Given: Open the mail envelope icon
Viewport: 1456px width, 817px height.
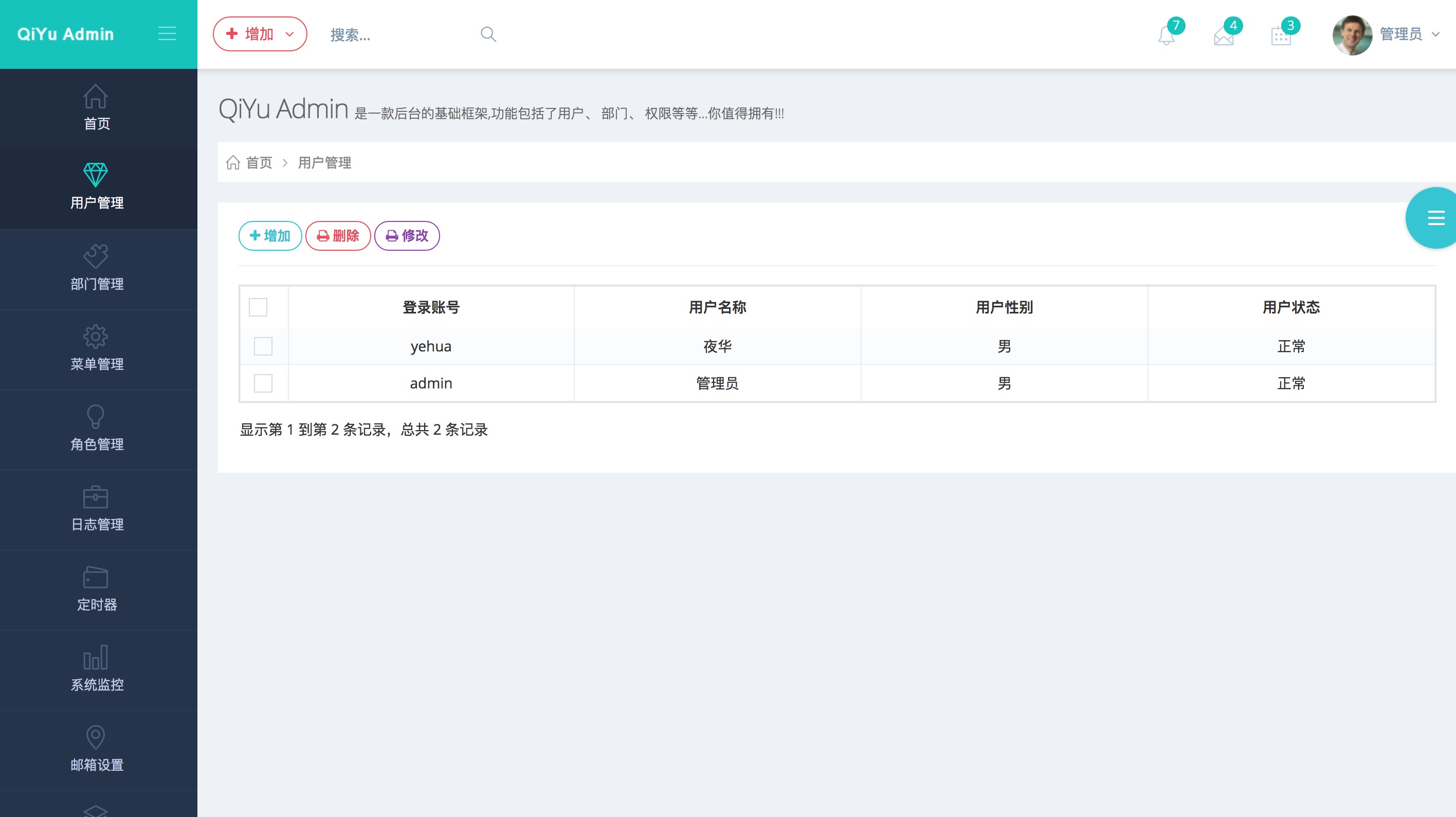Looking at the screenshot, I should 1224,38.
